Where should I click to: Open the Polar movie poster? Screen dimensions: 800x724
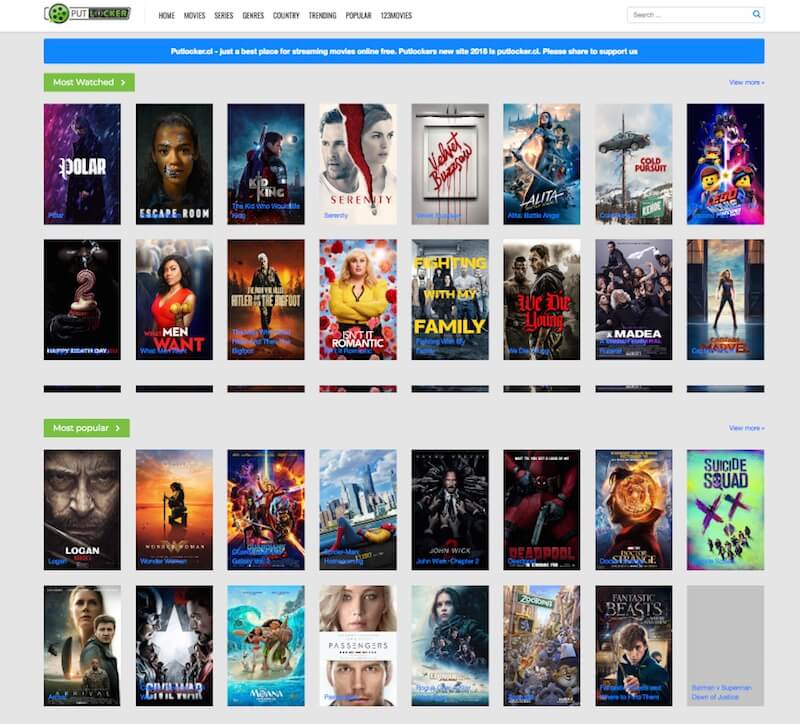click(x=82, y=164)
